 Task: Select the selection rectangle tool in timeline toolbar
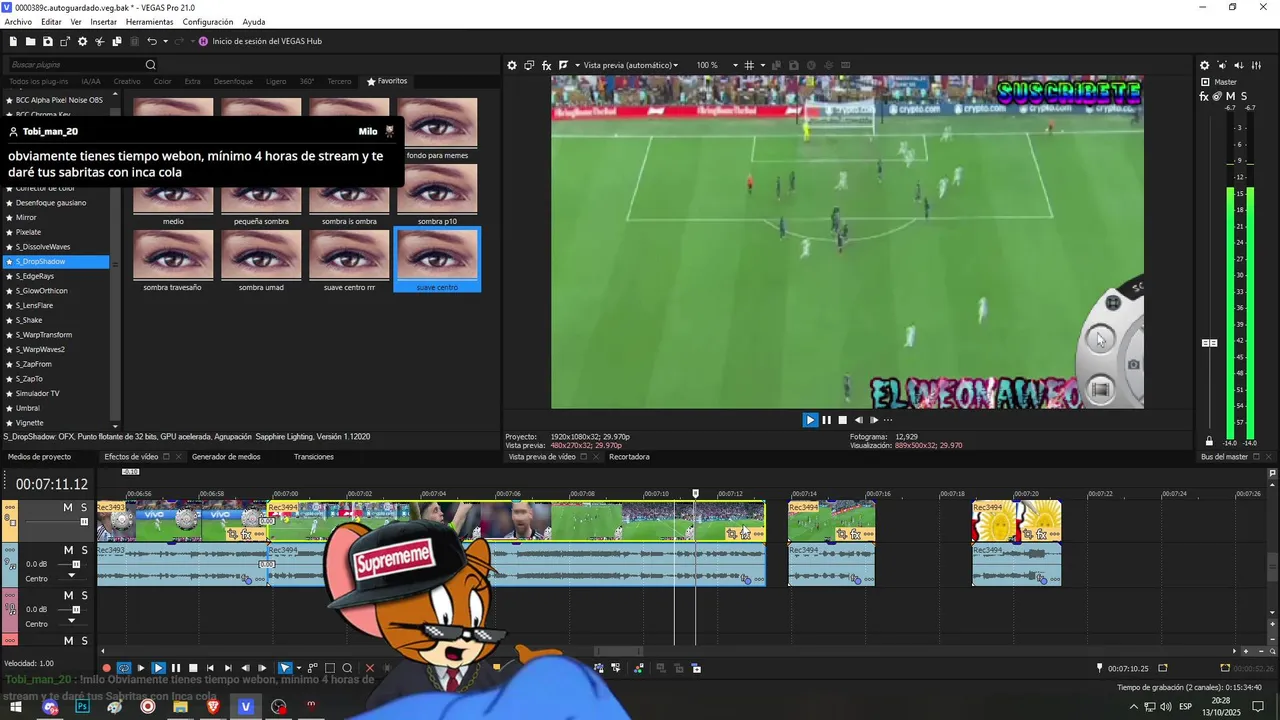coord(330,668)
